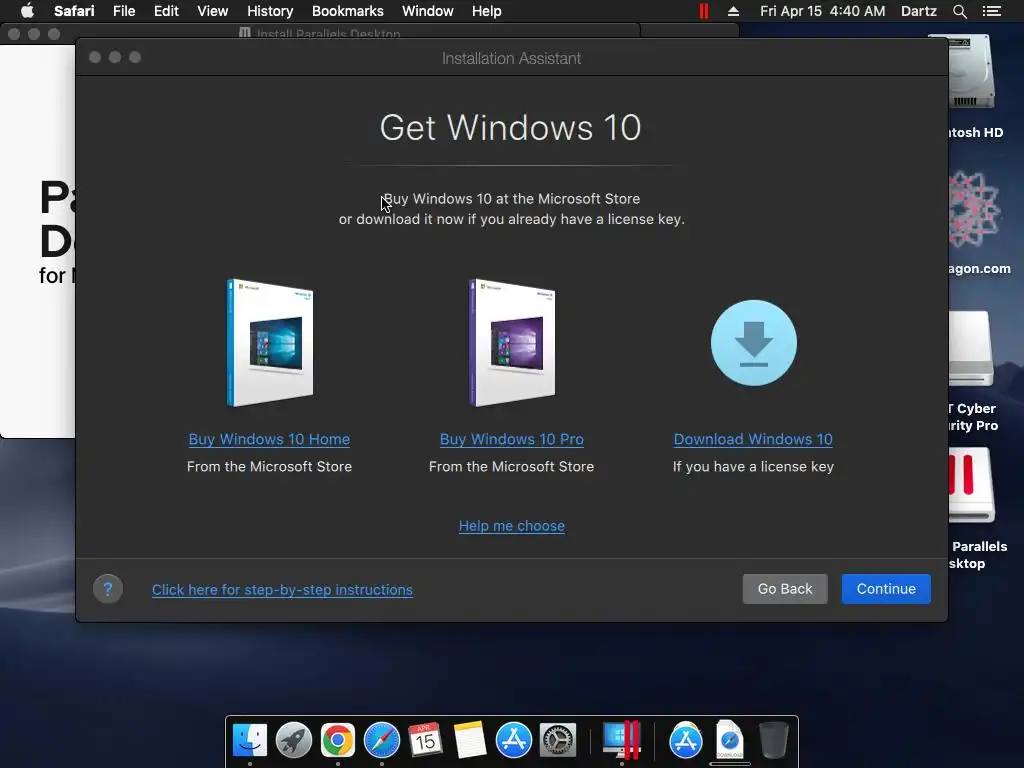The image size is (1024, 768).
Task: Click the Go Back button
Action: tap(785, 589)
